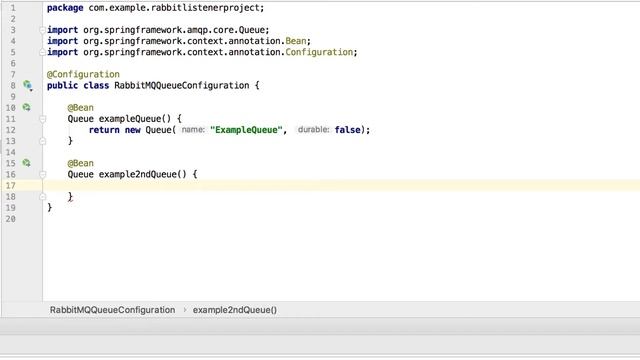Click line number 20 in the gutter

11,219
